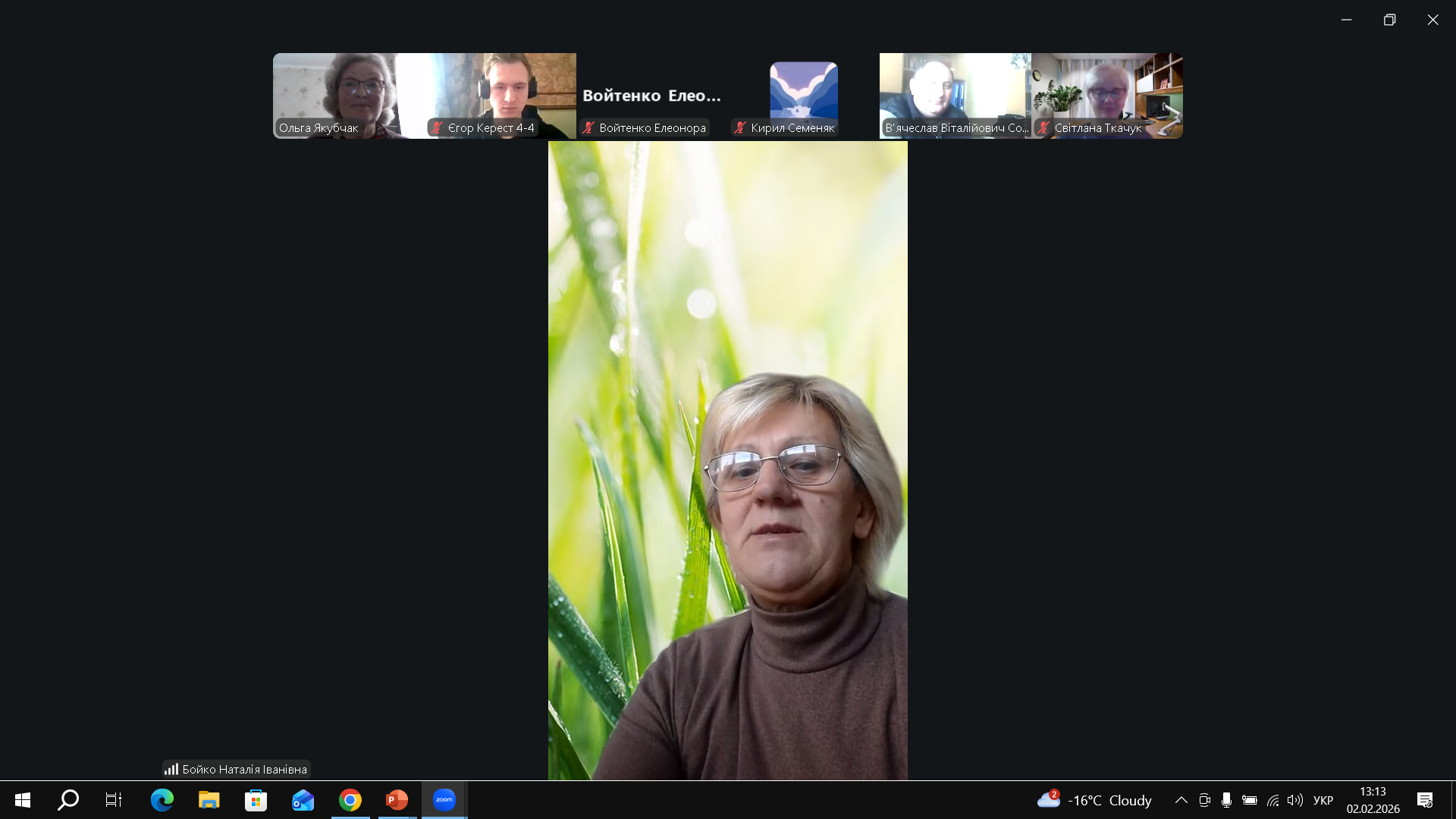
Task: Select Єгор Керест 4-4 participant tile
Action: coord(500,91)
